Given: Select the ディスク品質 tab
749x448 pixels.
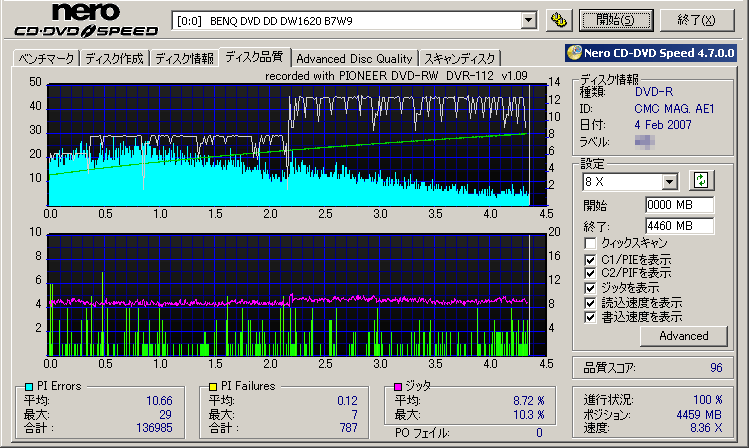Looking at the screenshot, I should click(254, 57).
